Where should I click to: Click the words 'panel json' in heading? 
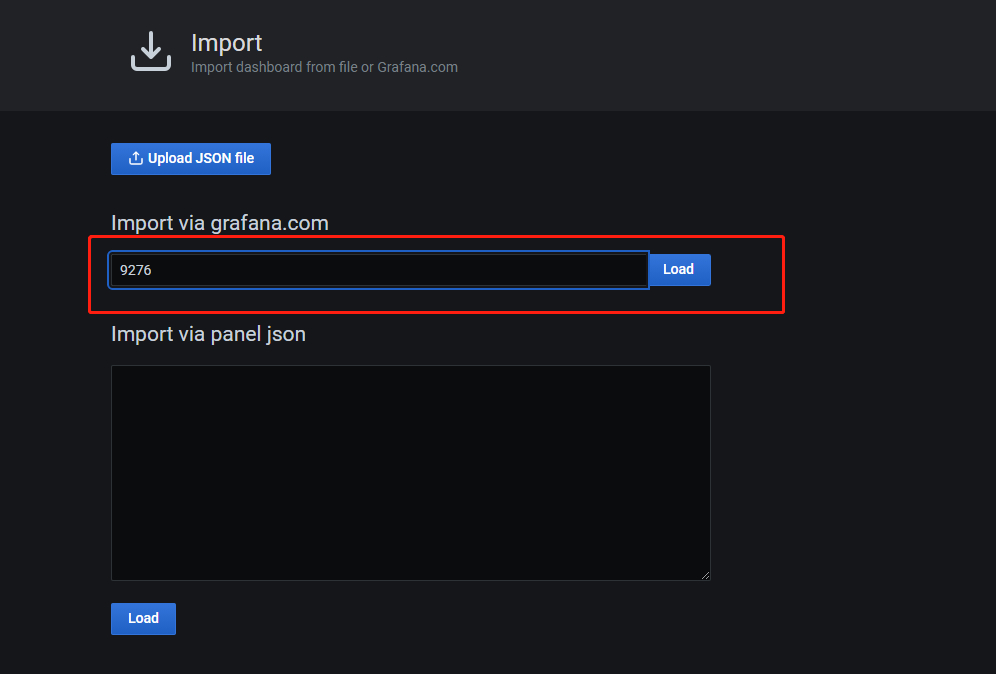click(257, 335)
